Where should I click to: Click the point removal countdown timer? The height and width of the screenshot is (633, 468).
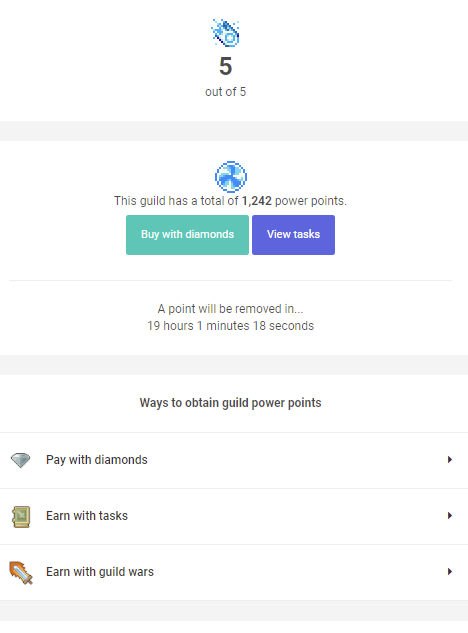tap(231, 326)
